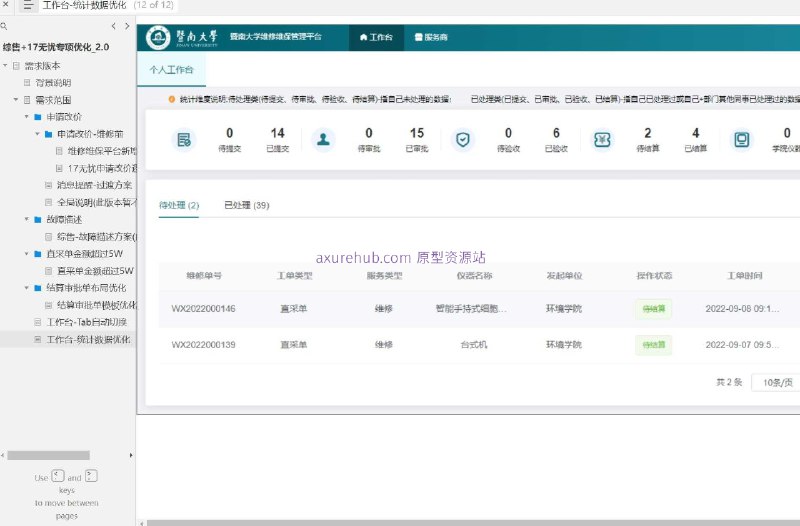This screenshot has height=526, width=800.
Task: Click the 已验收 6 statistic
Action: coord(556,139)
